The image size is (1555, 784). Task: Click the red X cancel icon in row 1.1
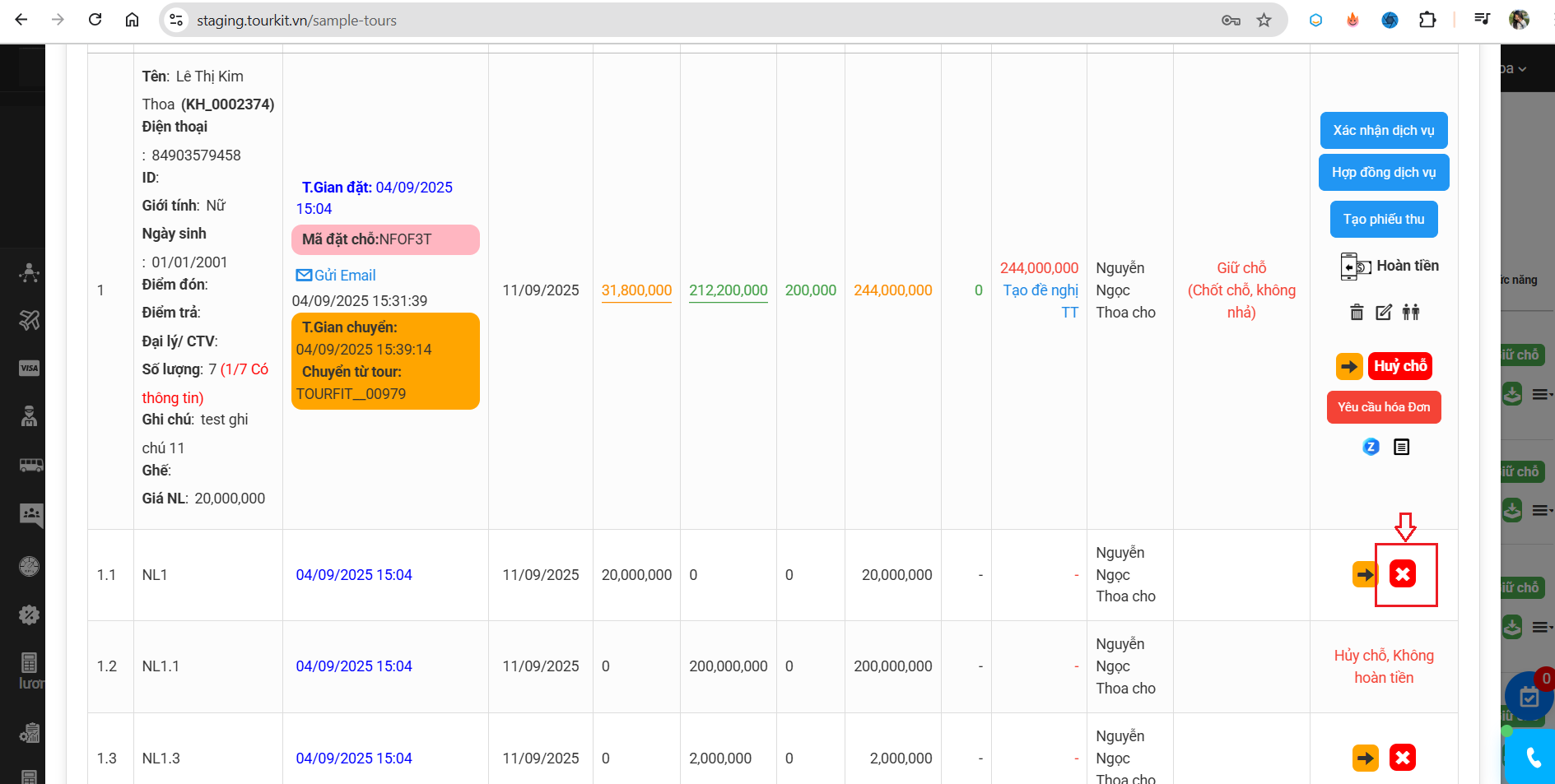pyautogui.click(x=1403, y=574)
